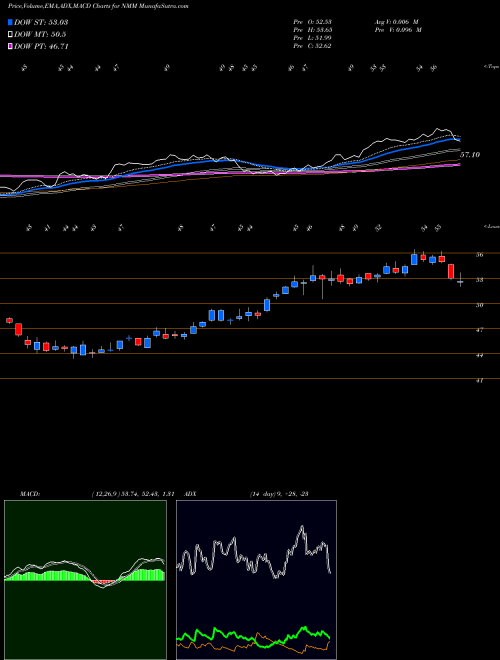The width and height of the screenshot is (500, 660).
Task: Click the white DOW MT legend swatch
Action: point(11,35)
